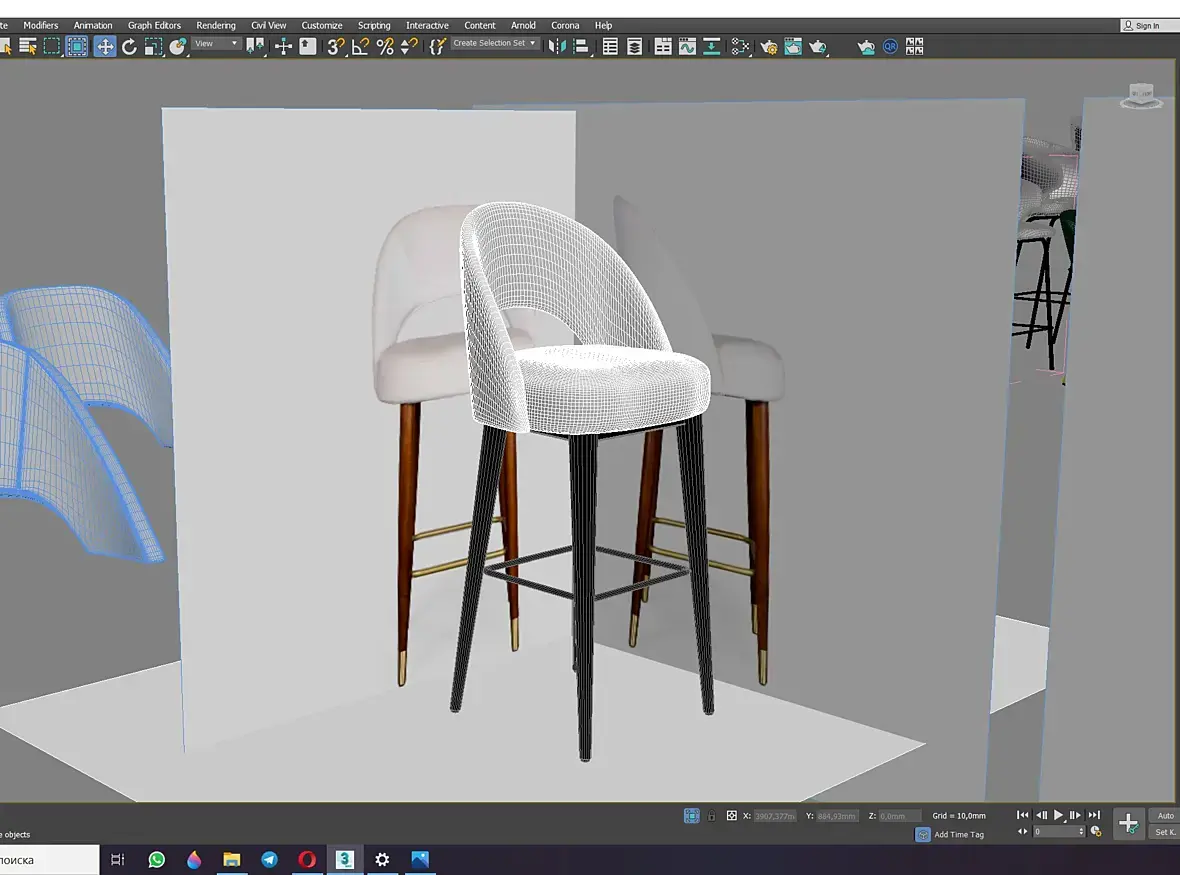Toggle the Scene Explorer icon
This screenshot has width=1180, height=875.
[x=610, y=47]
